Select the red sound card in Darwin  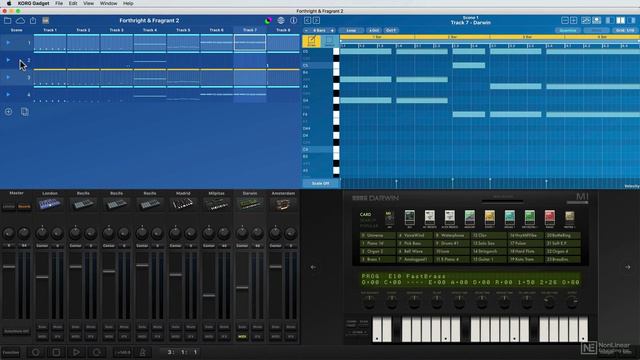(550, 218)
